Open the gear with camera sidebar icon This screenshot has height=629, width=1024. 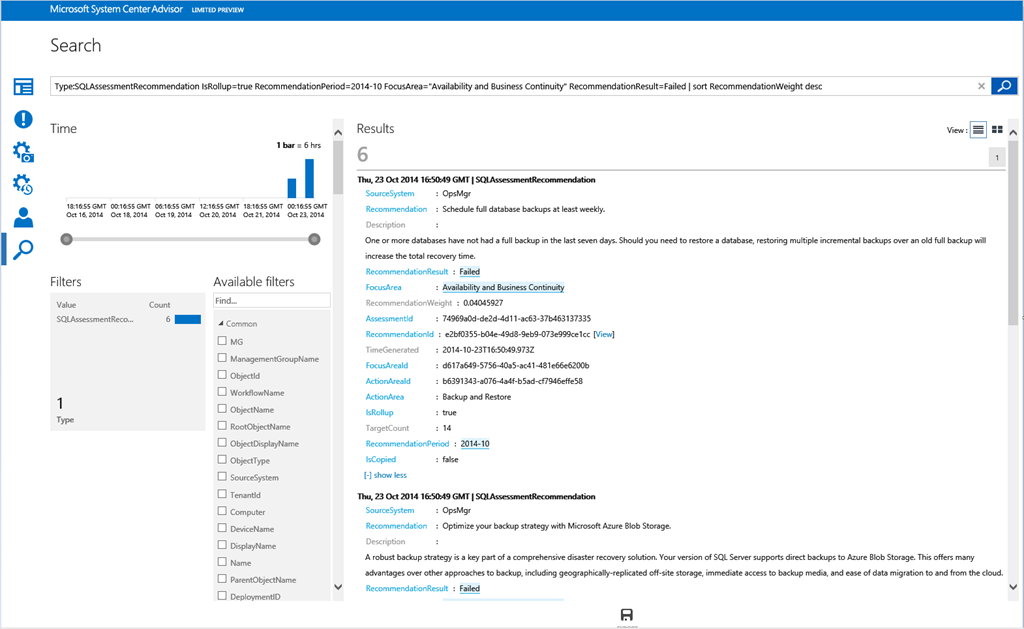23,152
